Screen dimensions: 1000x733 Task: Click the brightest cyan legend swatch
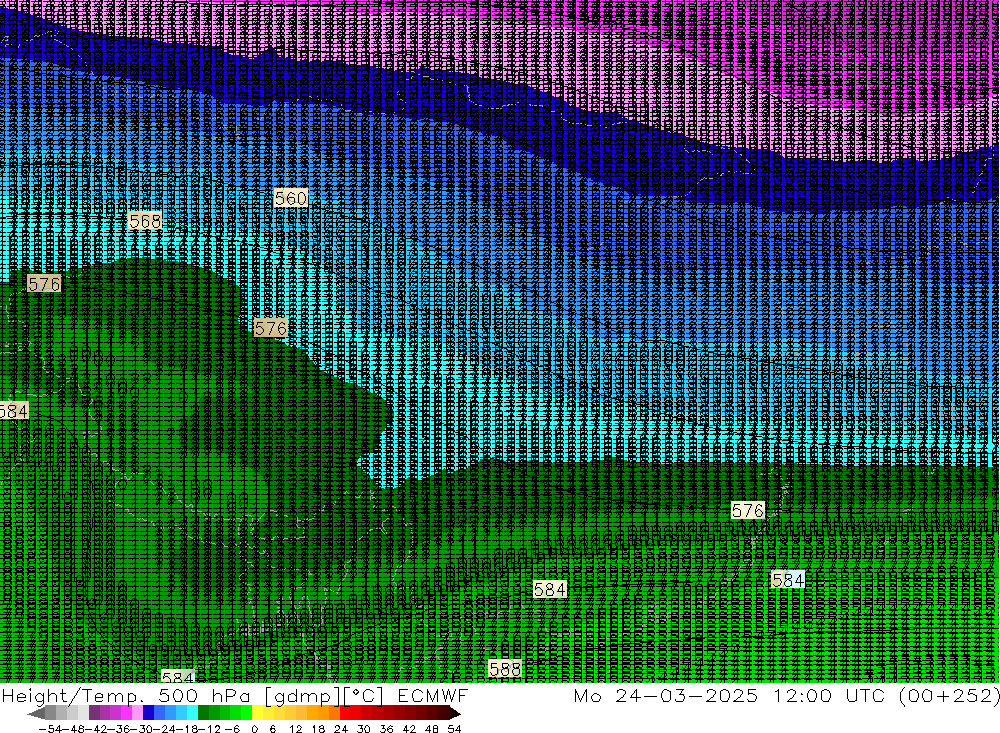click(x=192, y=713)
